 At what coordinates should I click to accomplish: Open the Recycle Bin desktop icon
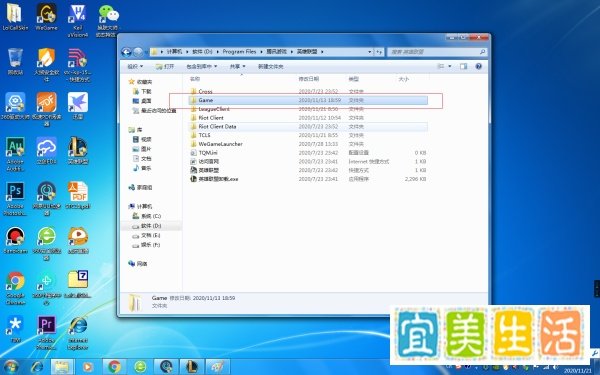15,62
